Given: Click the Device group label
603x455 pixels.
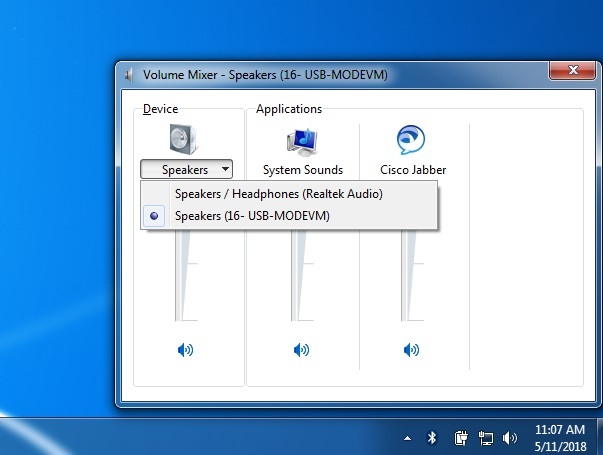Looking at the screenshot, I should click(160, 109).
